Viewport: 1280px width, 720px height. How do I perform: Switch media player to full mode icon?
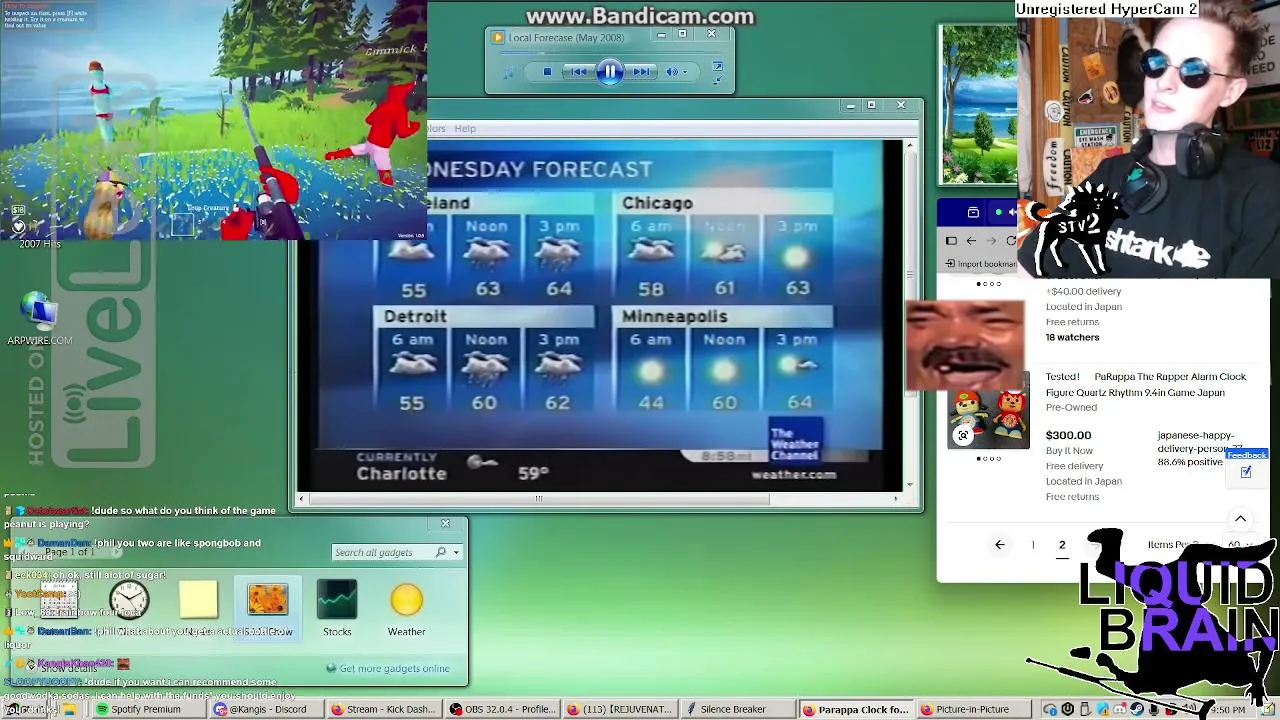click(717, 68)
